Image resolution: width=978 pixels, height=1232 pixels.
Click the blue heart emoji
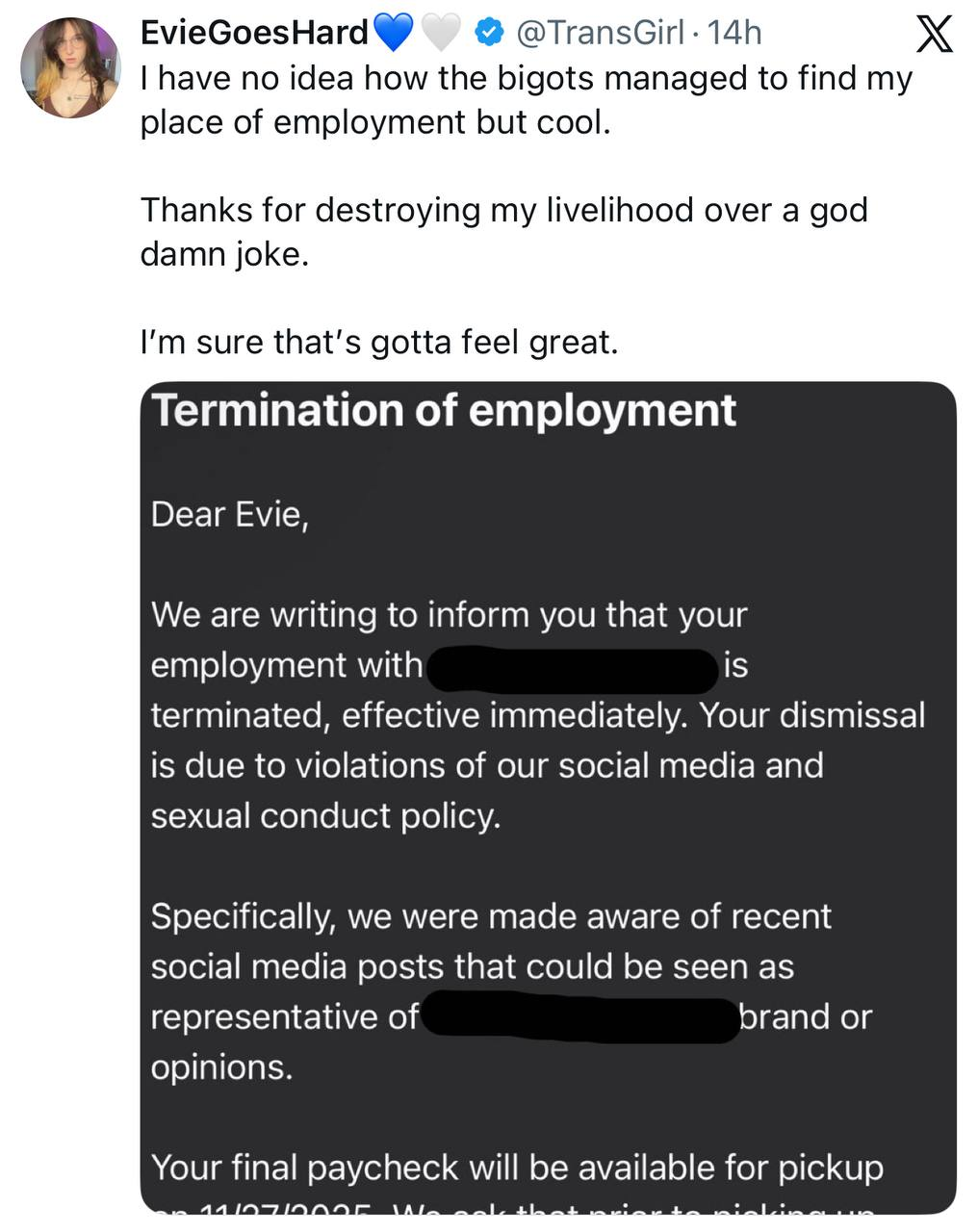click(x=393, y=34)
